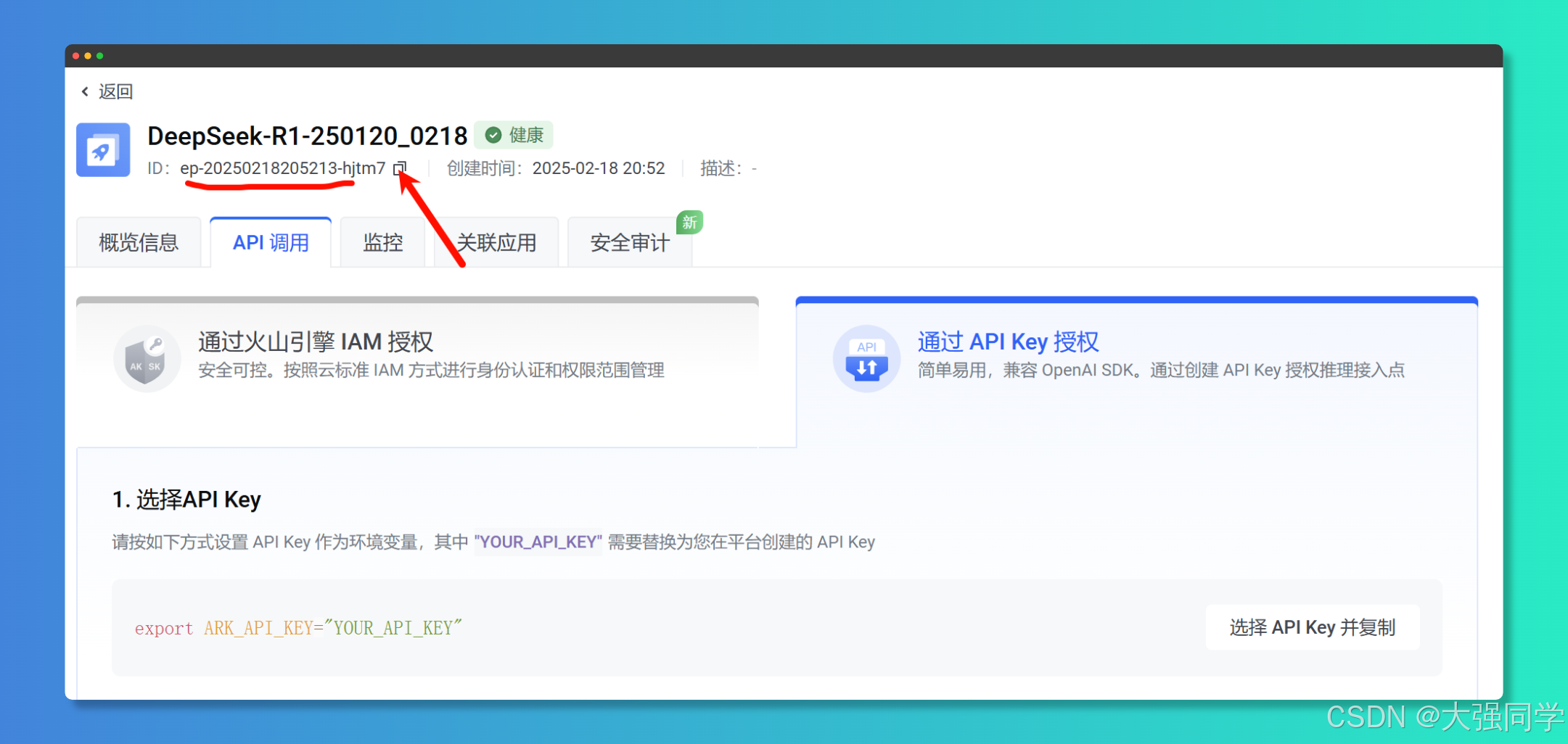The height and width of the screenshot is (744, 1568).
Task: Click the AK SK shield icon
Action: (147, 358)
